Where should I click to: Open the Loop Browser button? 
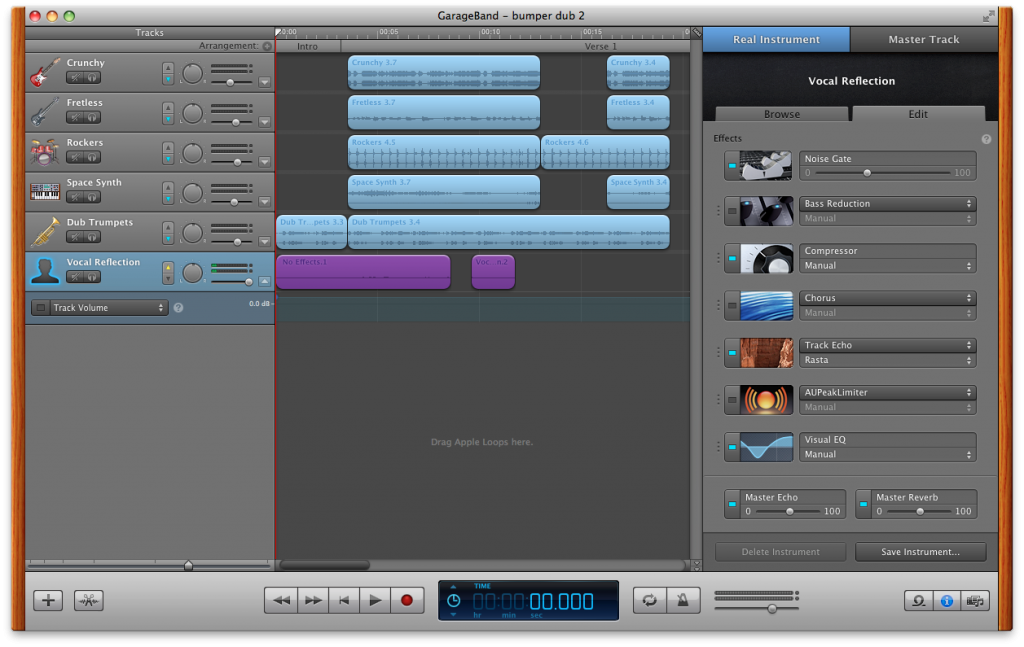[918, 600]
